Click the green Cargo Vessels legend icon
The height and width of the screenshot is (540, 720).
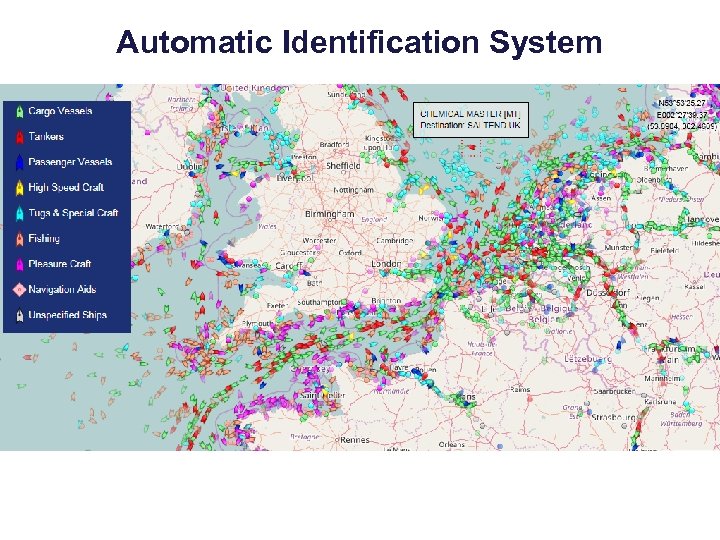(x=19, y=112)
